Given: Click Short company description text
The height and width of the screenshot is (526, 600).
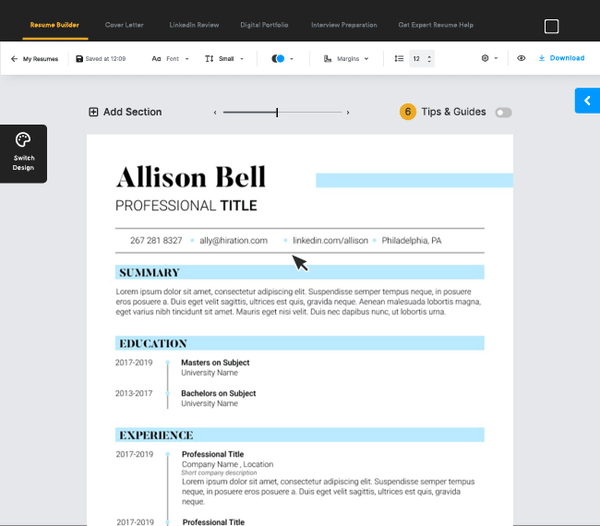Looking at the screenshot, I should [219, 473].
